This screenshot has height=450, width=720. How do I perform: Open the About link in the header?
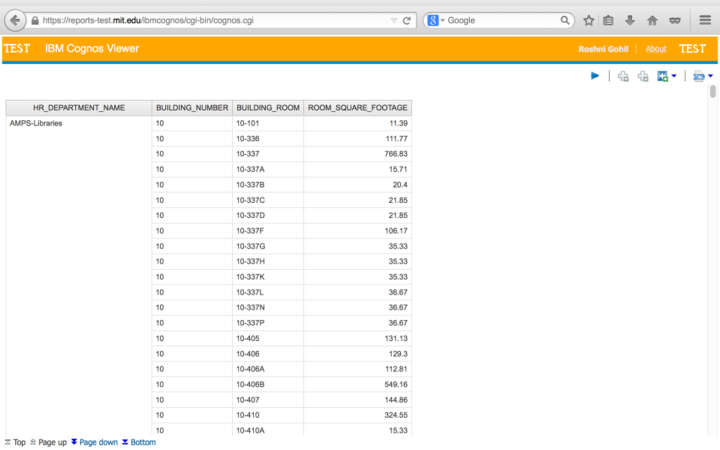point(656,49)
